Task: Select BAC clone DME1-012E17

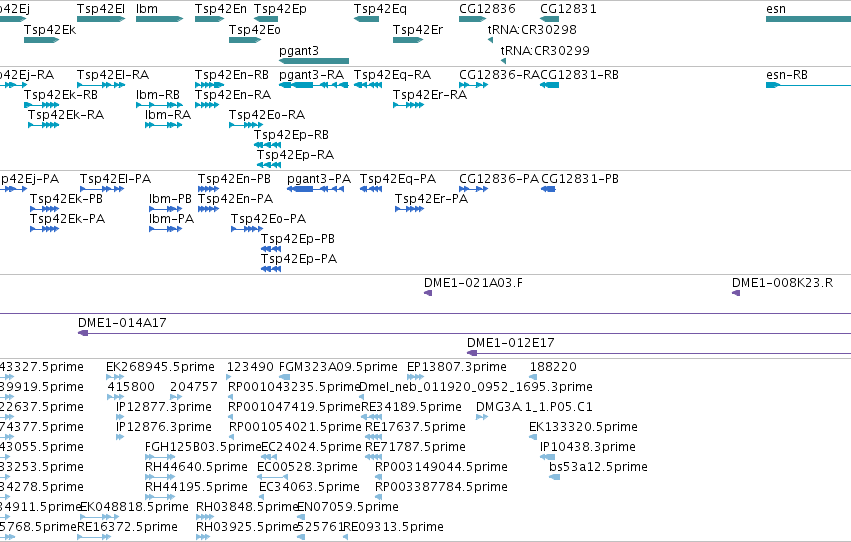Action: point(659,353)
